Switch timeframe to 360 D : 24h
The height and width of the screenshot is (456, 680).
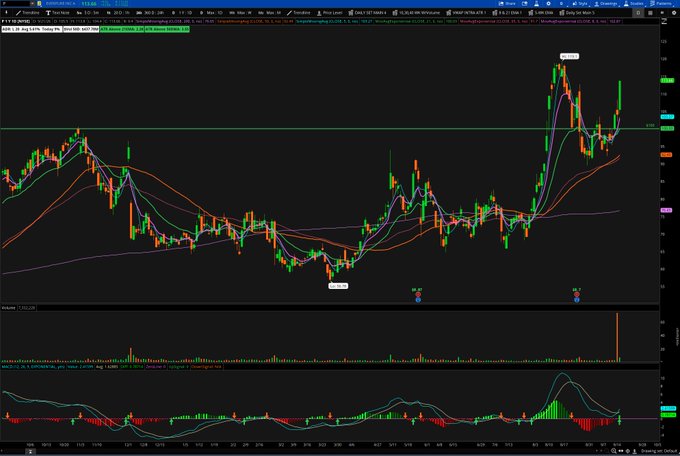[150, 13]
